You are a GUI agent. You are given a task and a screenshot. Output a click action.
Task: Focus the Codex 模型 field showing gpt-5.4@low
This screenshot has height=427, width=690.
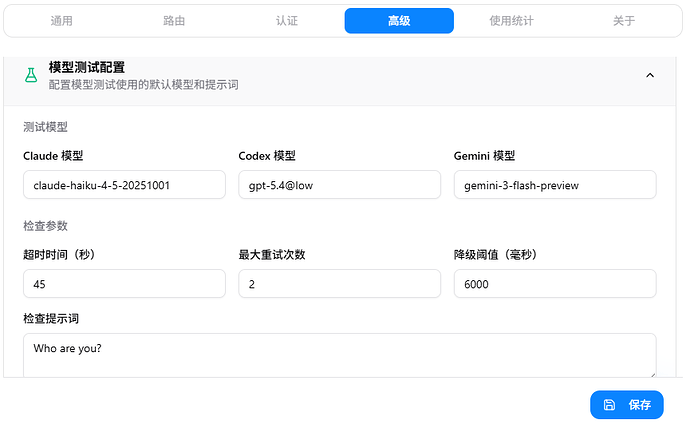339,185
